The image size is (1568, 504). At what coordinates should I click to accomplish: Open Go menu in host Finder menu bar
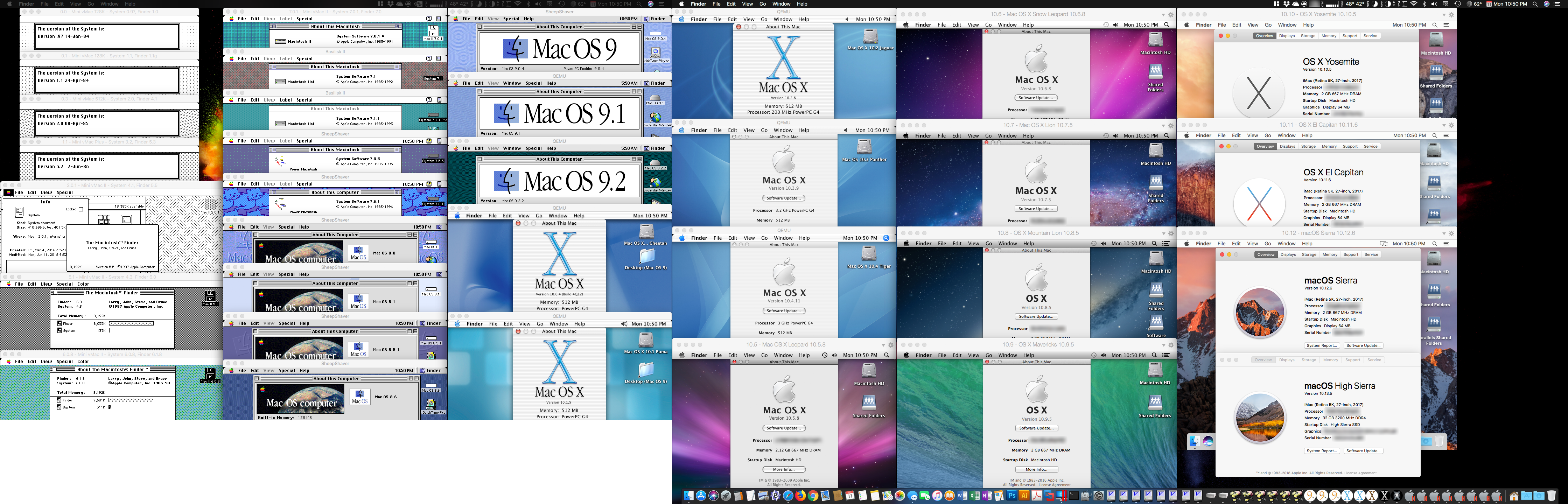[763, 4]
